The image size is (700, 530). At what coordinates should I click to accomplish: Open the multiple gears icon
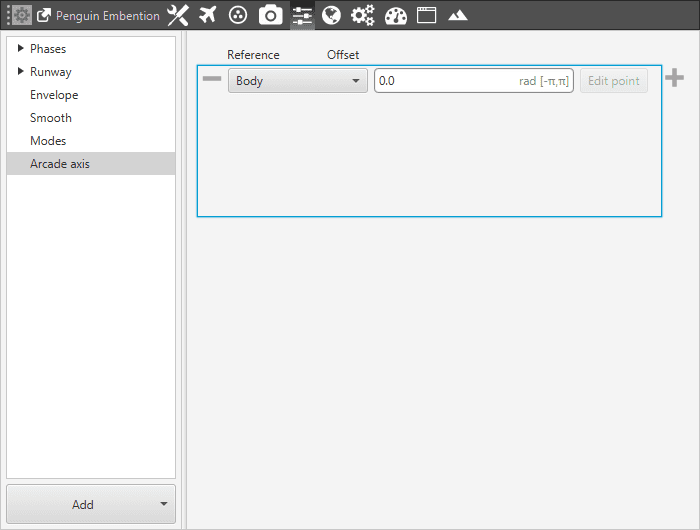pos(362,16)
